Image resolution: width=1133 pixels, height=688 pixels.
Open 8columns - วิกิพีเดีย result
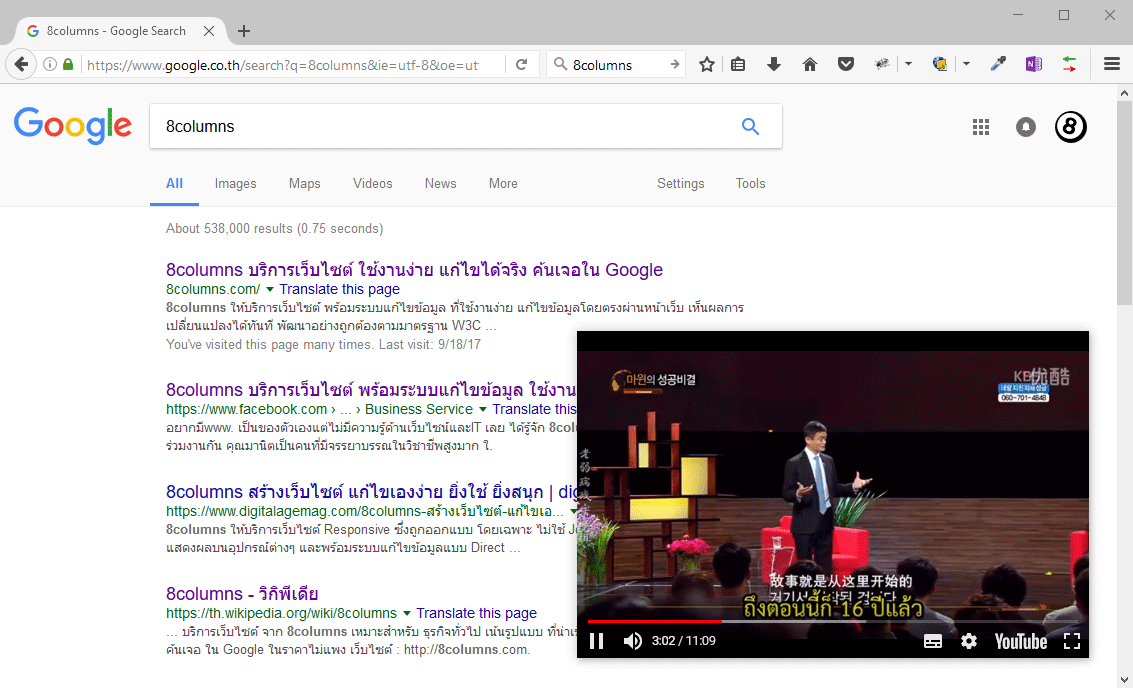click(x=242, y=594)
